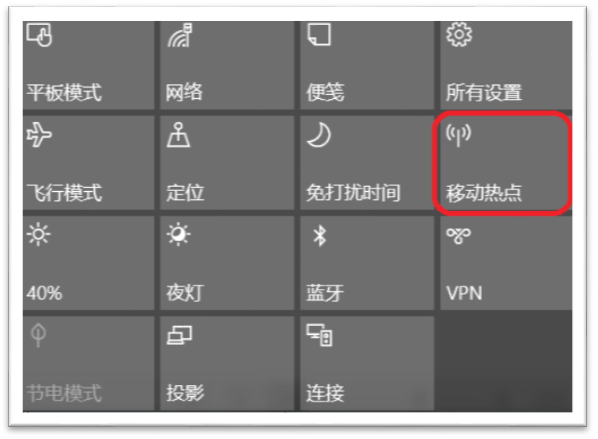The height and width of the screenshot is (439, 598).
Task: Open the 便笺 note tile
Action: click(367, 65)
